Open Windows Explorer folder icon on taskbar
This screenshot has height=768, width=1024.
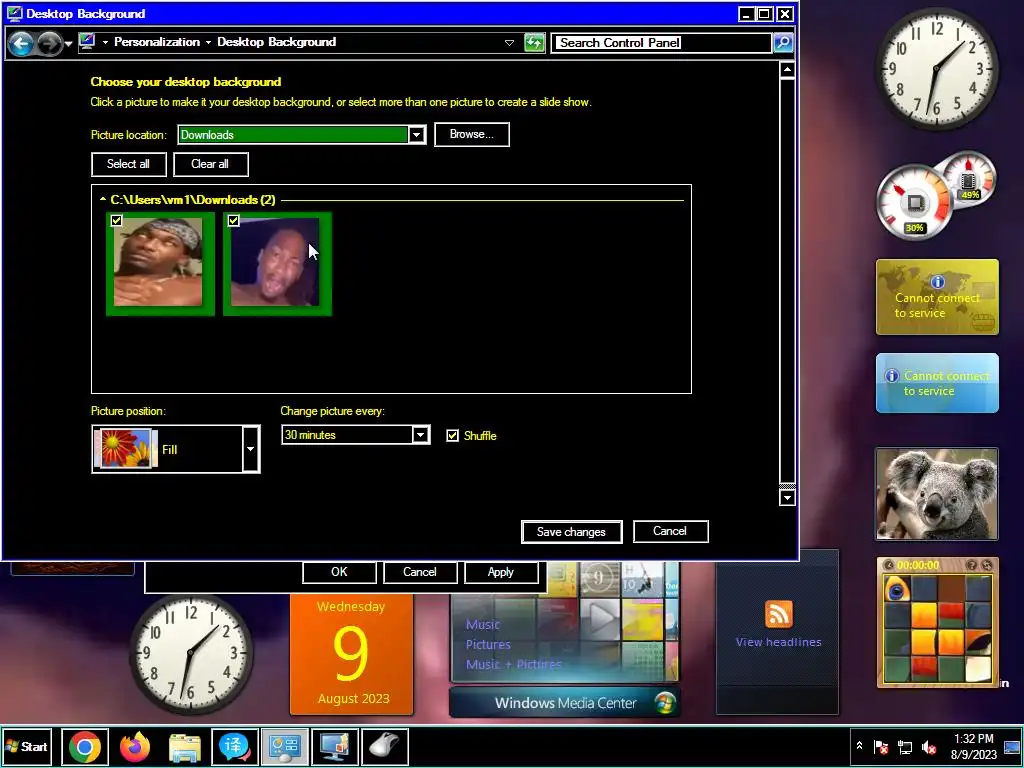click(185, 746)
